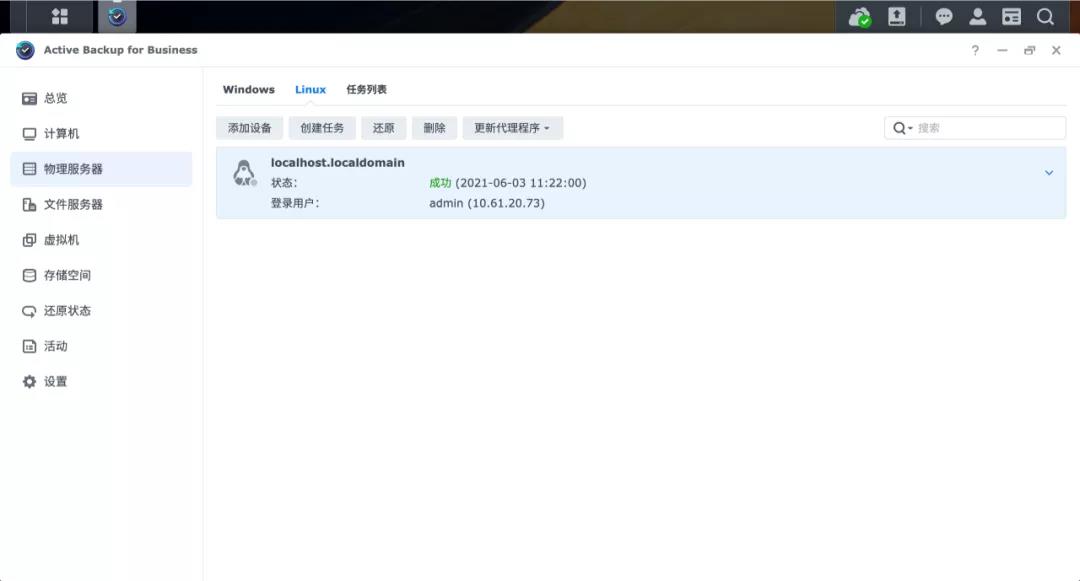Click 还原 restore button
Viewport: 1080px width, 581px height.
coord(384,128)
